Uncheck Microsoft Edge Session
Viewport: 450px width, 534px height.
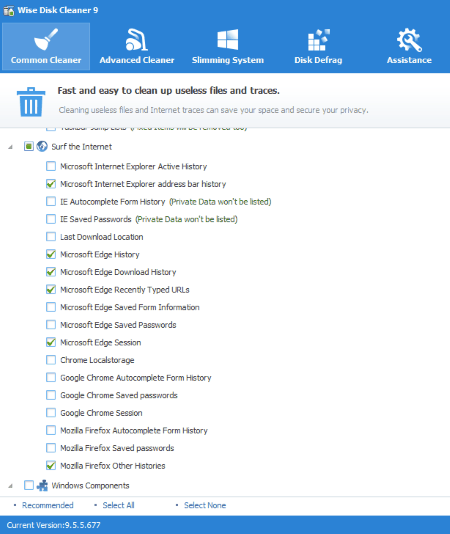point(51,342)
